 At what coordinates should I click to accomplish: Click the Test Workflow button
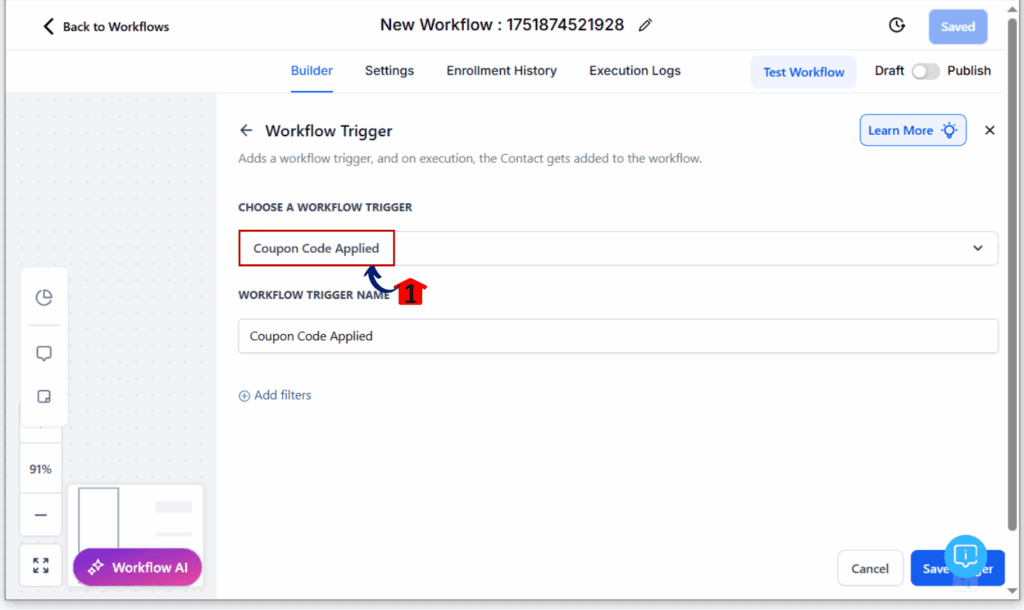click(803, 72)
